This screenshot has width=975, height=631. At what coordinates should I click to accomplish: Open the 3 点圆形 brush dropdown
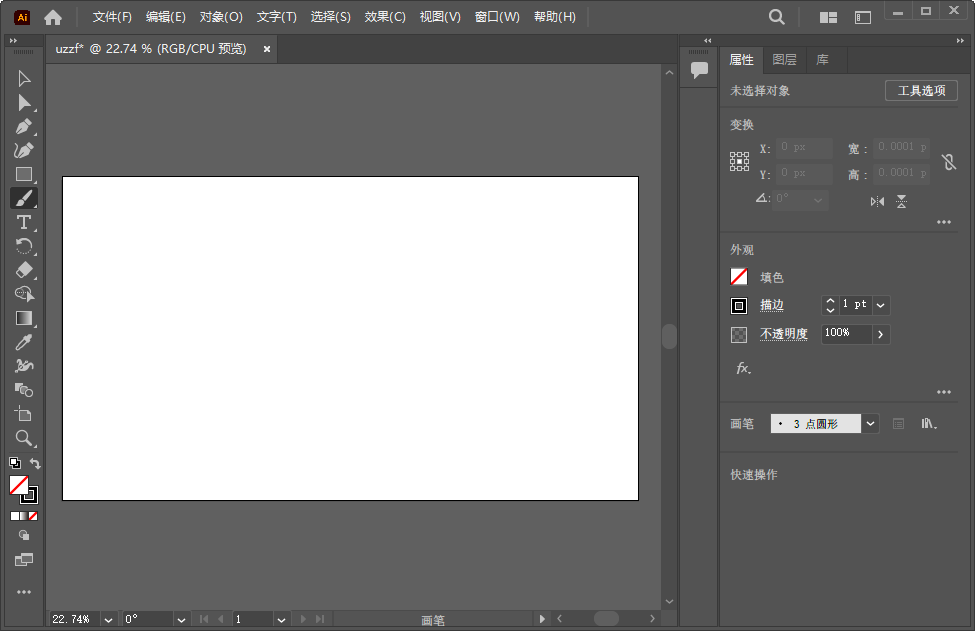[x=869, y=423]
